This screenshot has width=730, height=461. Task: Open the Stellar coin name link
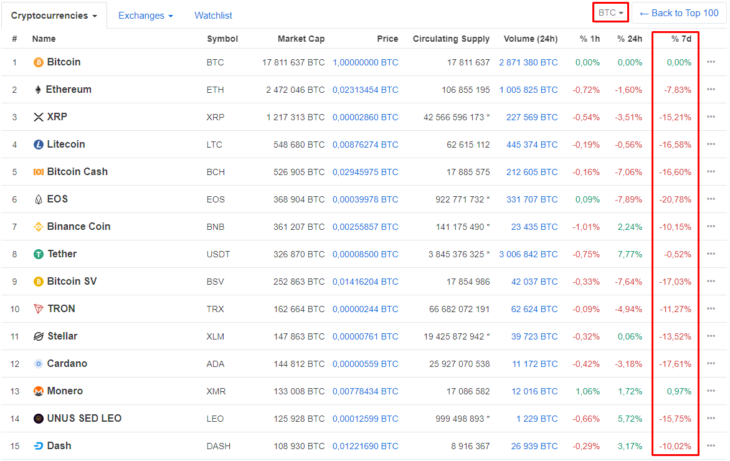62,336
